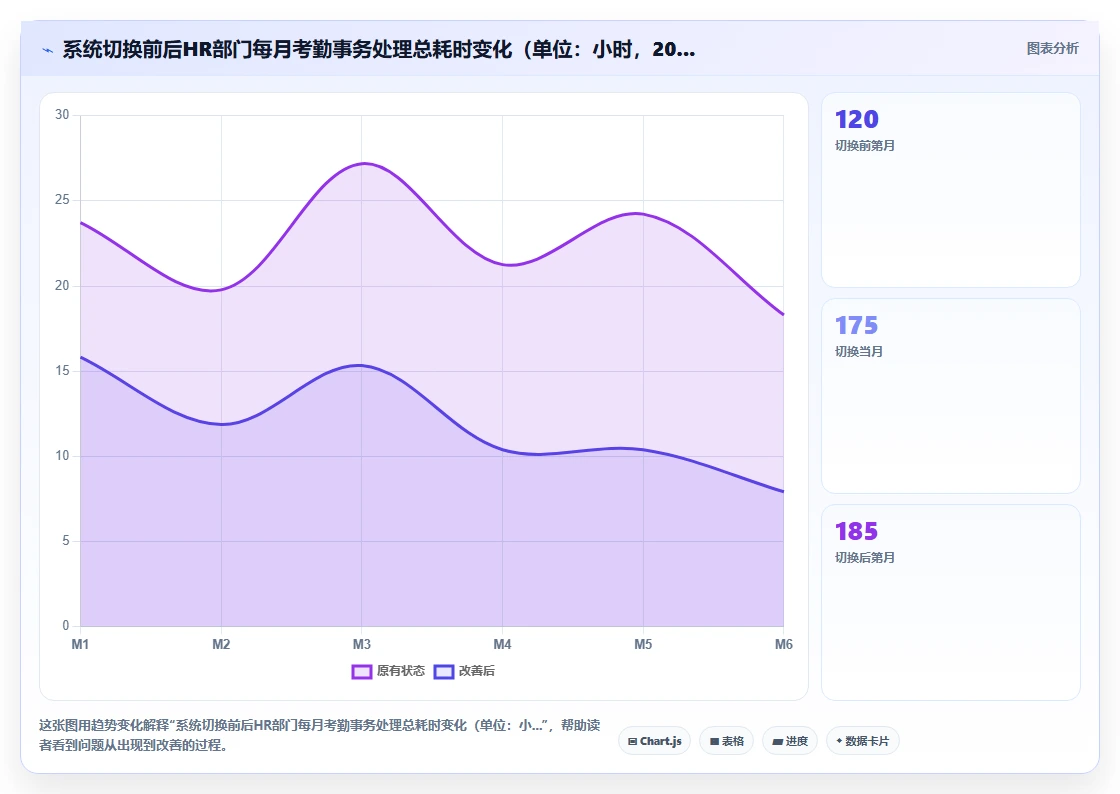Click the 数据卡片 sparkle icon

[839, 741]
